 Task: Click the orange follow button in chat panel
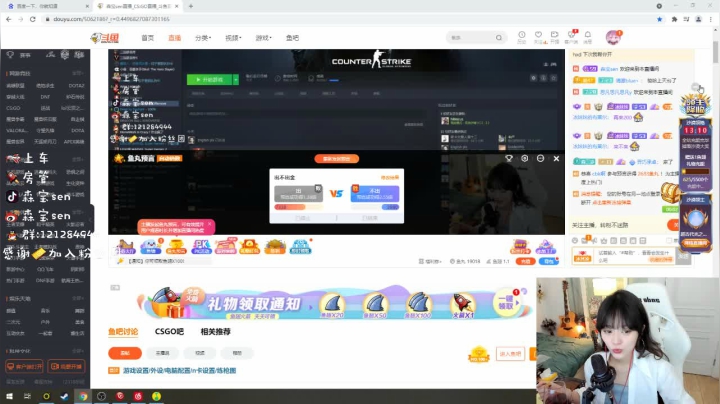673,224
